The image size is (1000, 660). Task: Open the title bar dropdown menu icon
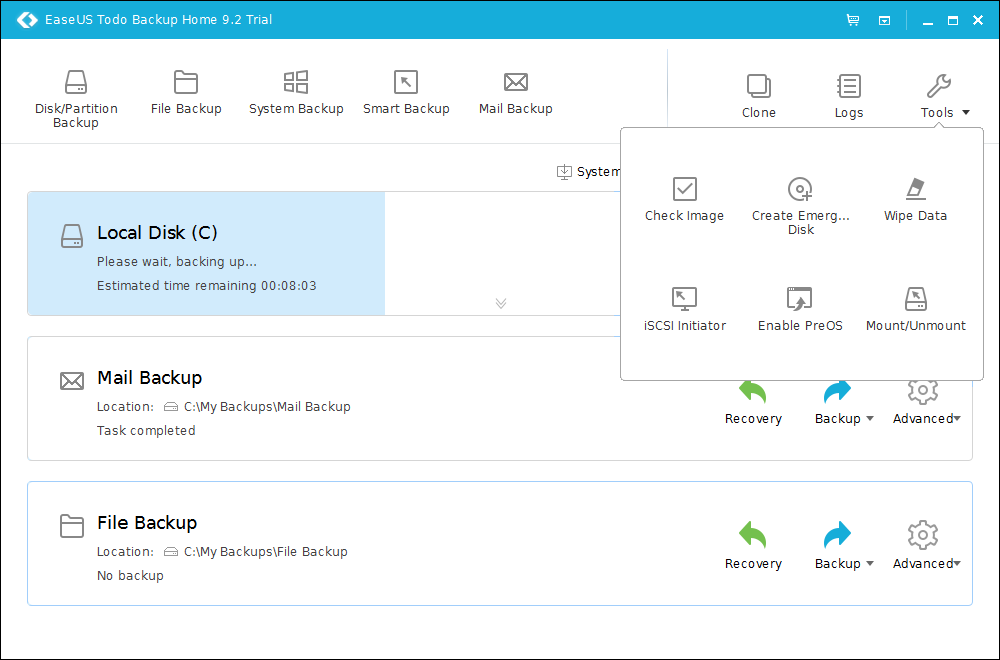[x=884, y=20]
